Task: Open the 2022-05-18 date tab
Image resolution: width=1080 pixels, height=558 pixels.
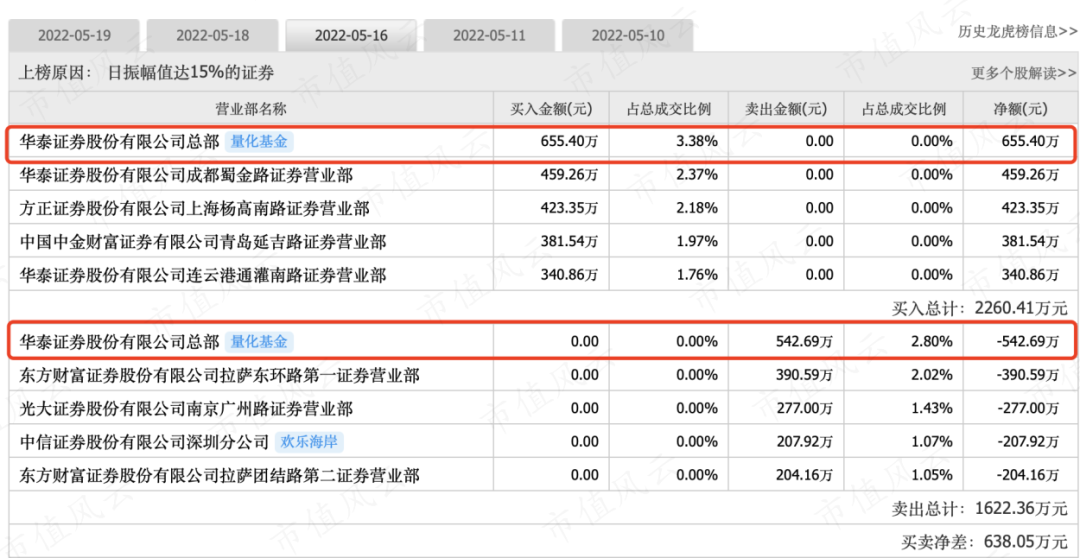Action: 213,35
